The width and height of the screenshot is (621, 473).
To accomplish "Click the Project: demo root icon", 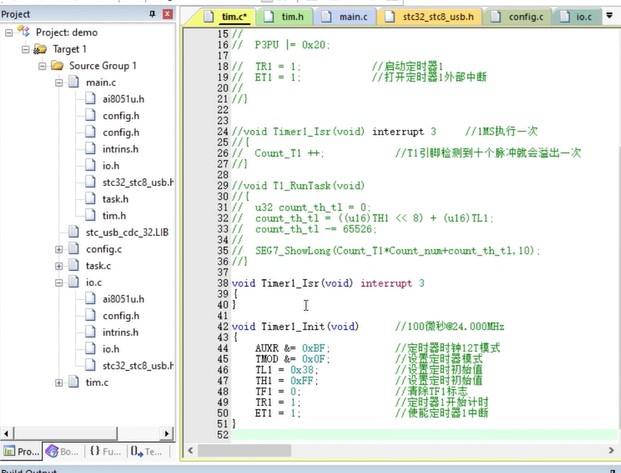I will [25, 32].
